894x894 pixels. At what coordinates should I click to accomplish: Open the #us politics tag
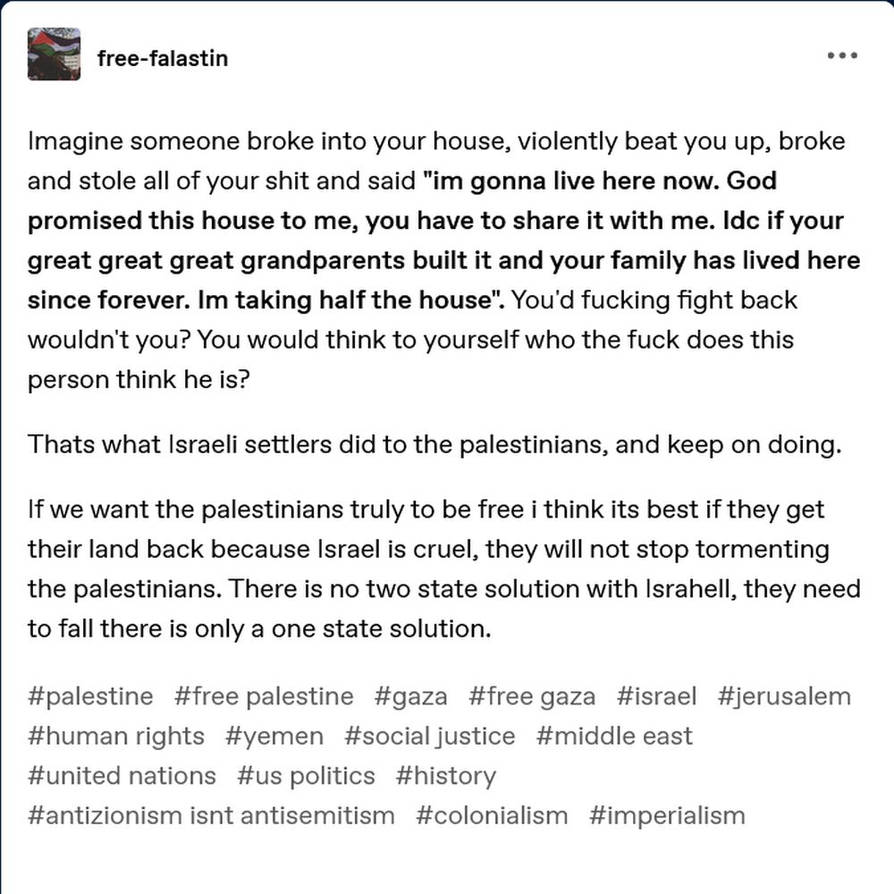(x=306, y=776)
